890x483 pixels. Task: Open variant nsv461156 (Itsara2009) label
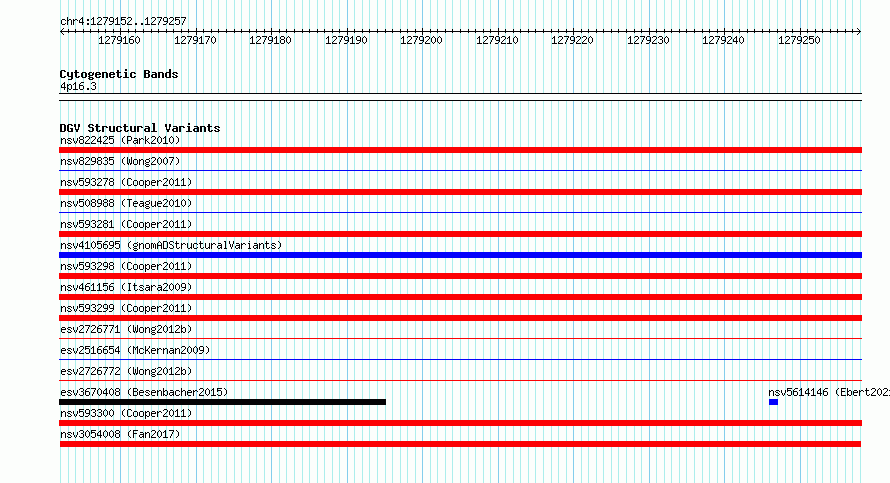pos(126,287)
